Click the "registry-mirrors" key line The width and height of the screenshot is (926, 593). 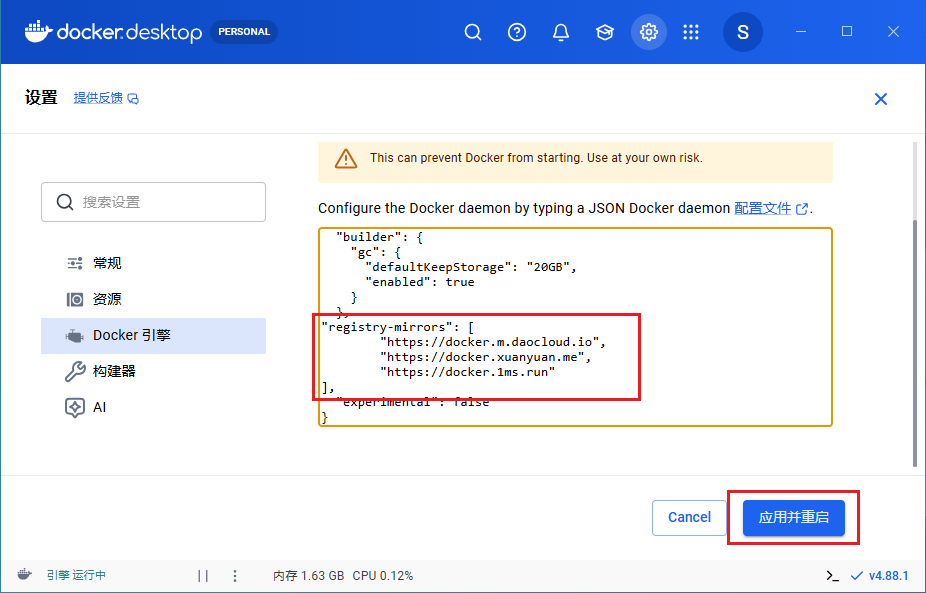point(397,327)
